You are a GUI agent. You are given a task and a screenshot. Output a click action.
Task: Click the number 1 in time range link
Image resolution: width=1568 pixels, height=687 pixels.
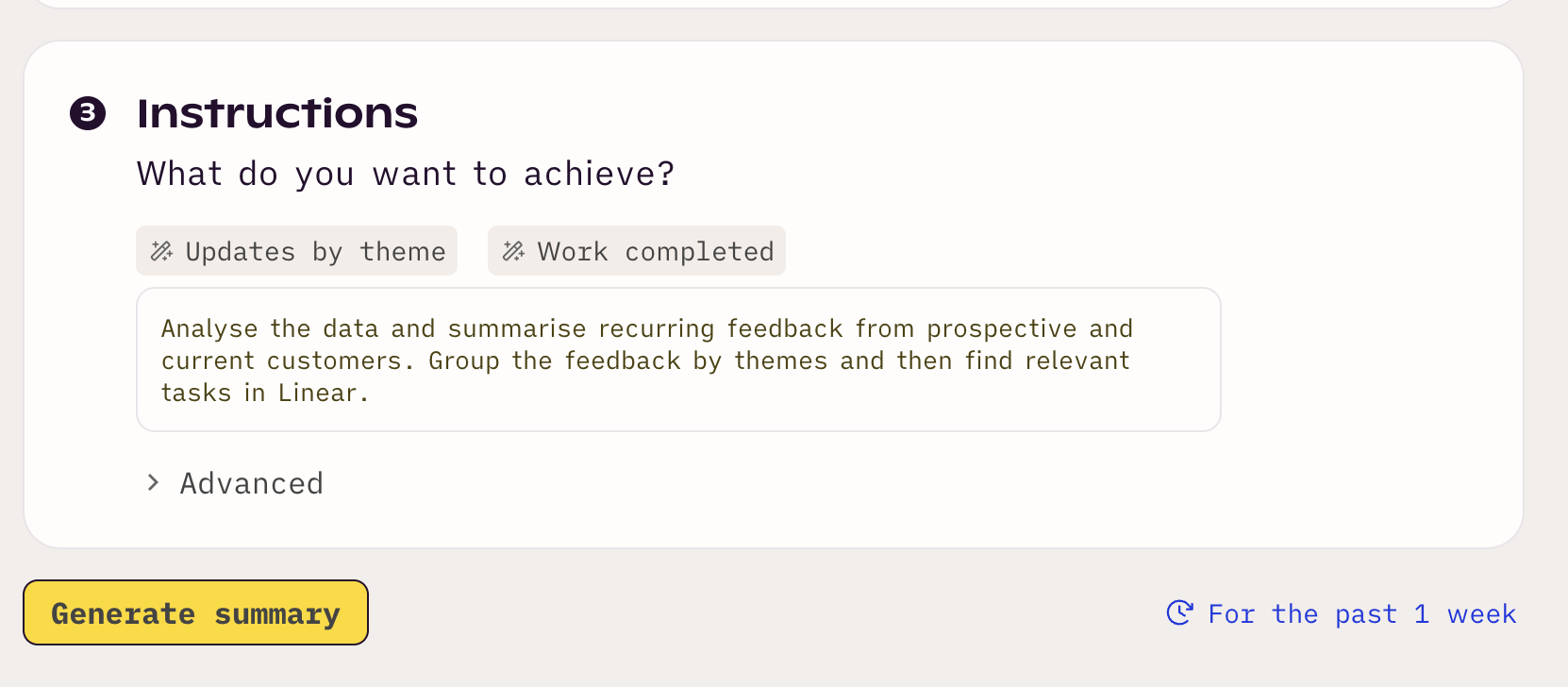pyautogui.click(x=1422, y=614)
